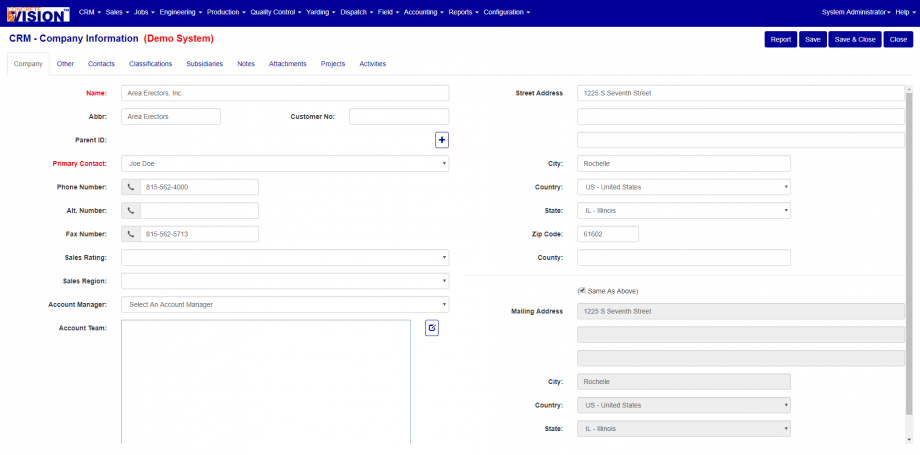Open the Production menu

pyautogui.click(x=226, y=12)
